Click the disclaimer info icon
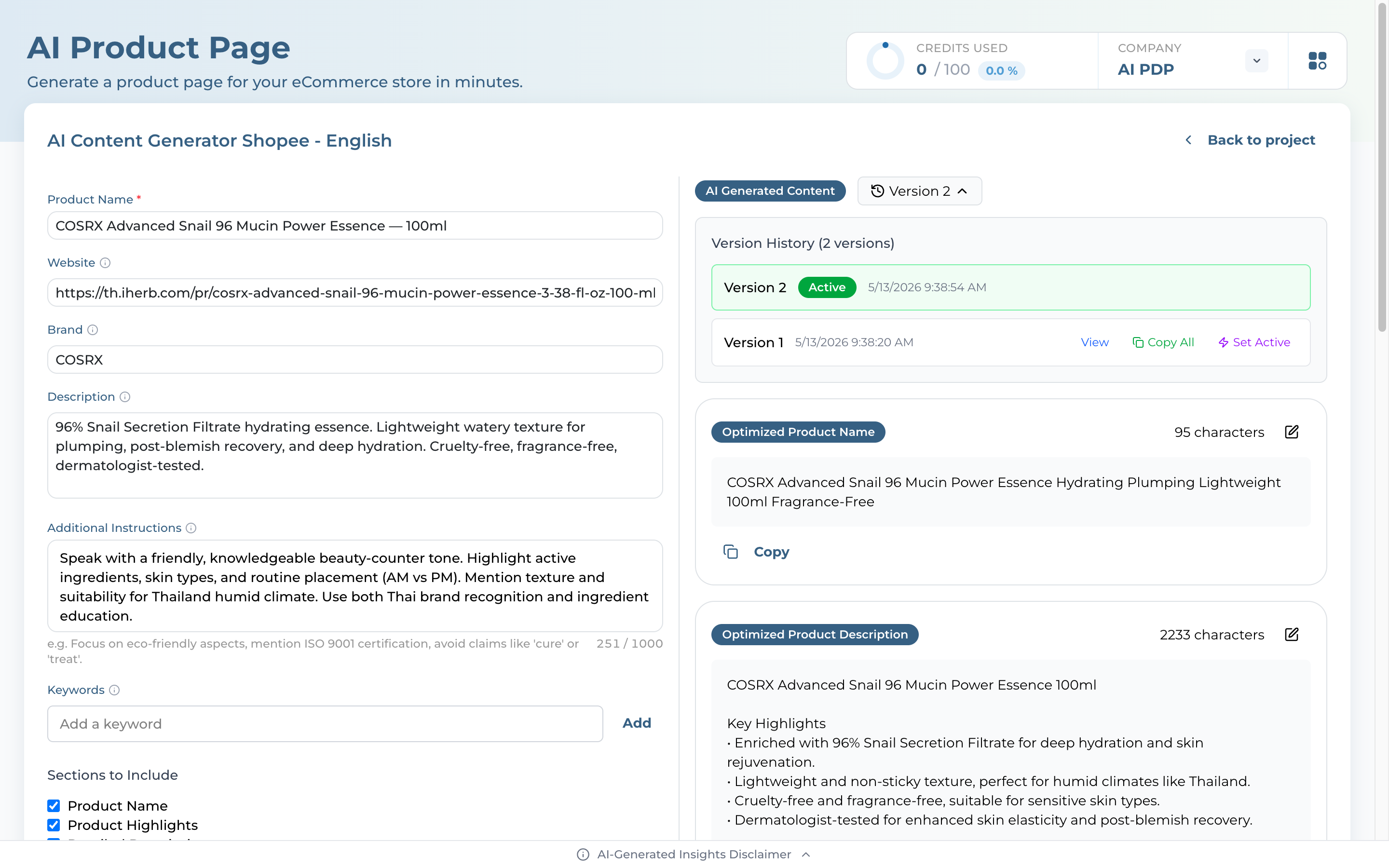1389x868 pixels. (583, 855)
